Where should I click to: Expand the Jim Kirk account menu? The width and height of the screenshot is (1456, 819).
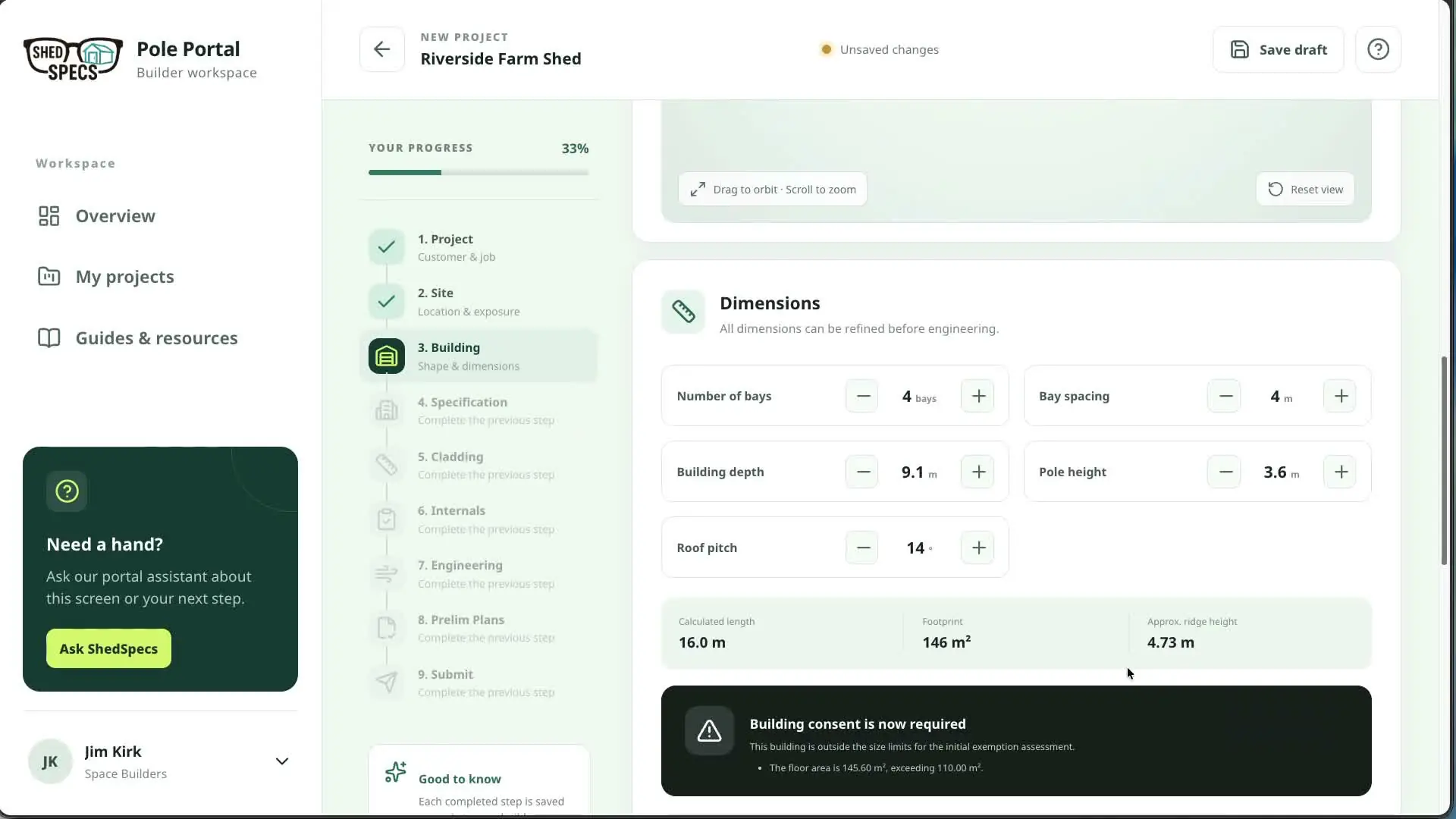(x=281, y=761)
